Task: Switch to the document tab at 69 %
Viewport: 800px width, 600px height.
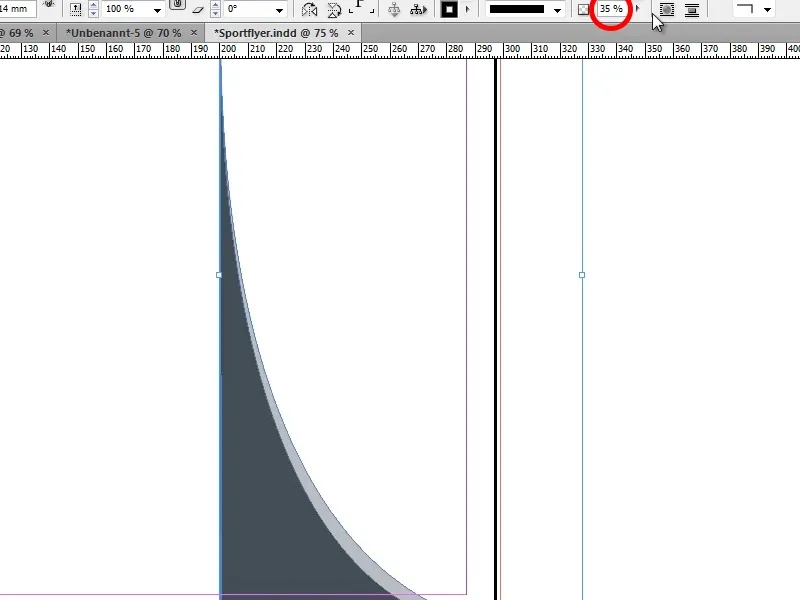Action: click(17, 33)
